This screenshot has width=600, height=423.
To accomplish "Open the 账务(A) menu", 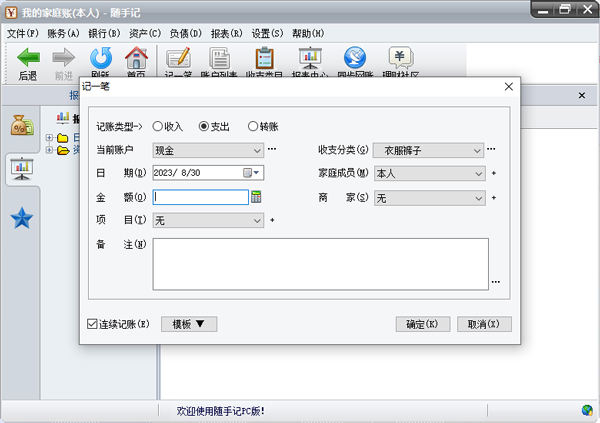I will [63, 34].
